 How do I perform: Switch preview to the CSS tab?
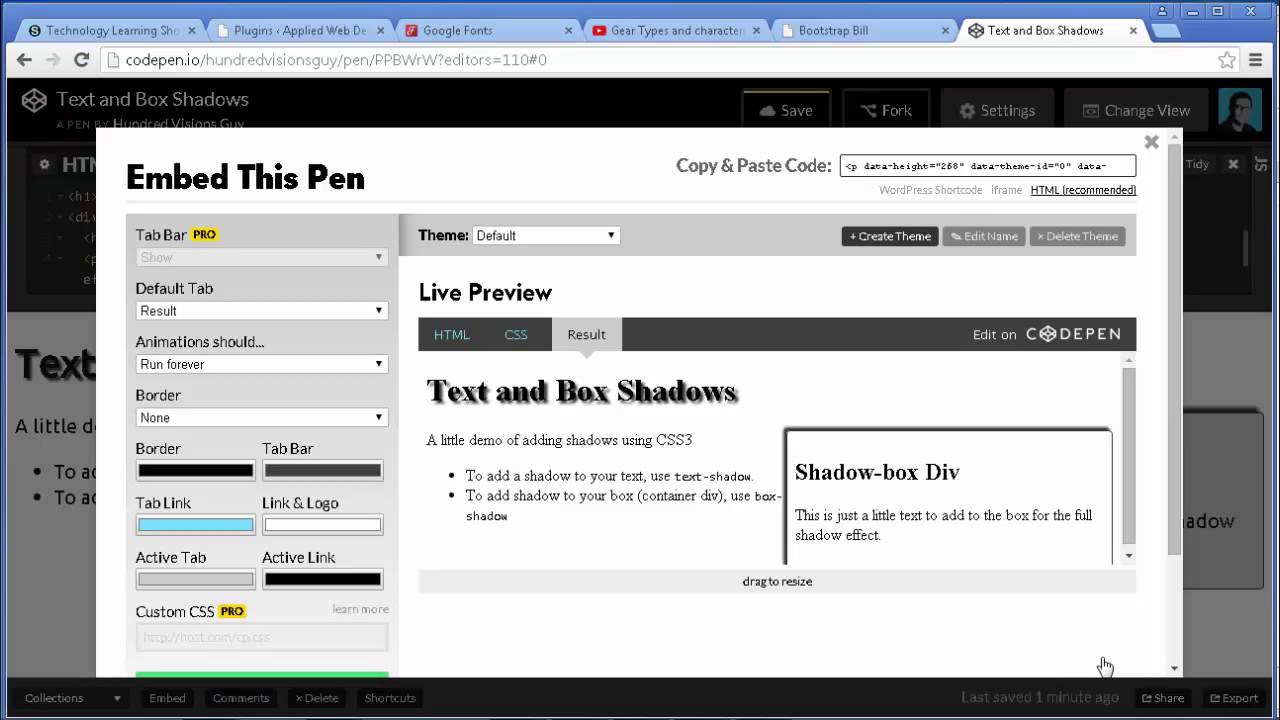pos(516,335)
